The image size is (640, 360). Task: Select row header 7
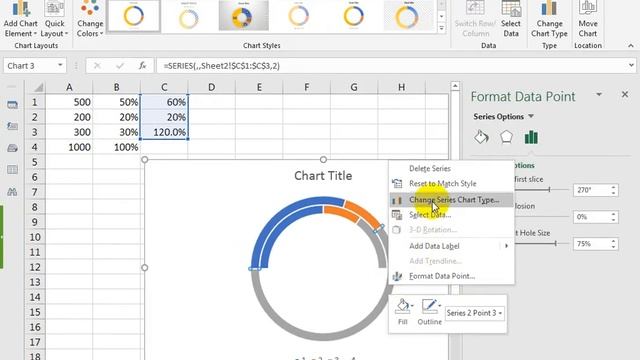point(35,192)
